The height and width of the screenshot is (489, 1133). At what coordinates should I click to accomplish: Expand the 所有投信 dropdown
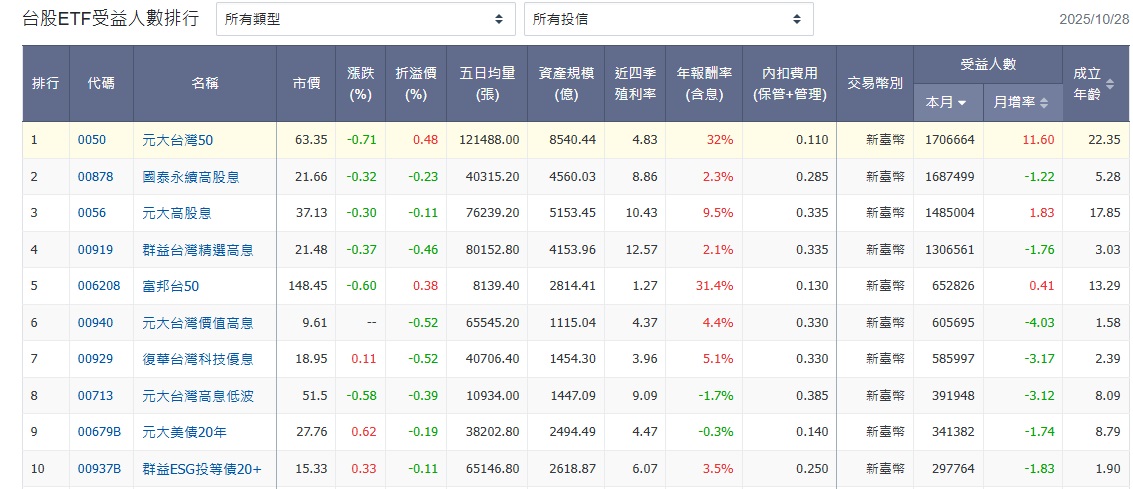pyautogui.click(x=668, y=19)
